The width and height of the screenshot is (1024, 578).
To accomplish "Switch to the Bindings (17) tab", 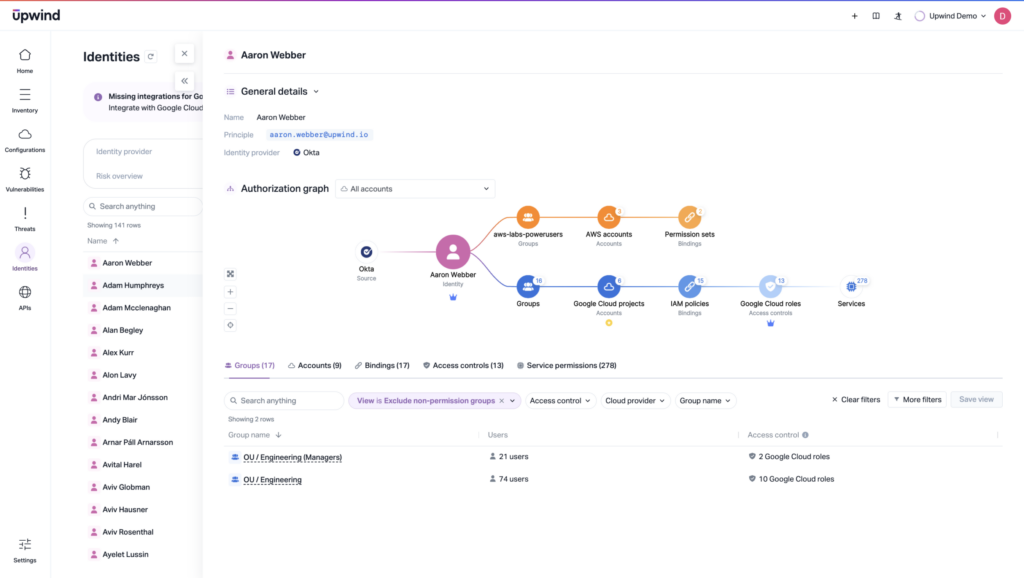I will pos(382,366).
